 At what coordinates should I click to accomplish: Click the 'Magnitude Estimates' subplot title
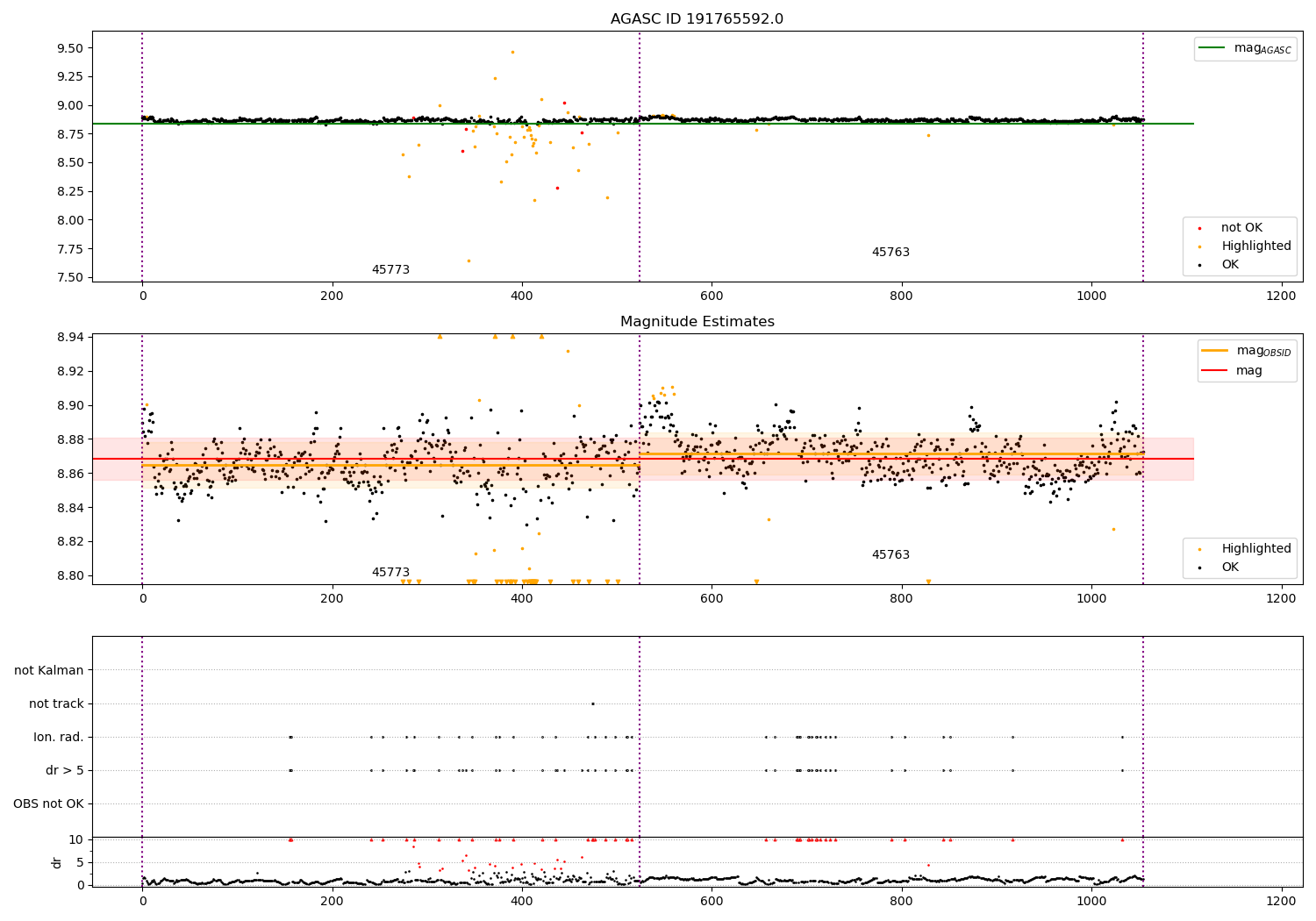(x=697, y=322)
